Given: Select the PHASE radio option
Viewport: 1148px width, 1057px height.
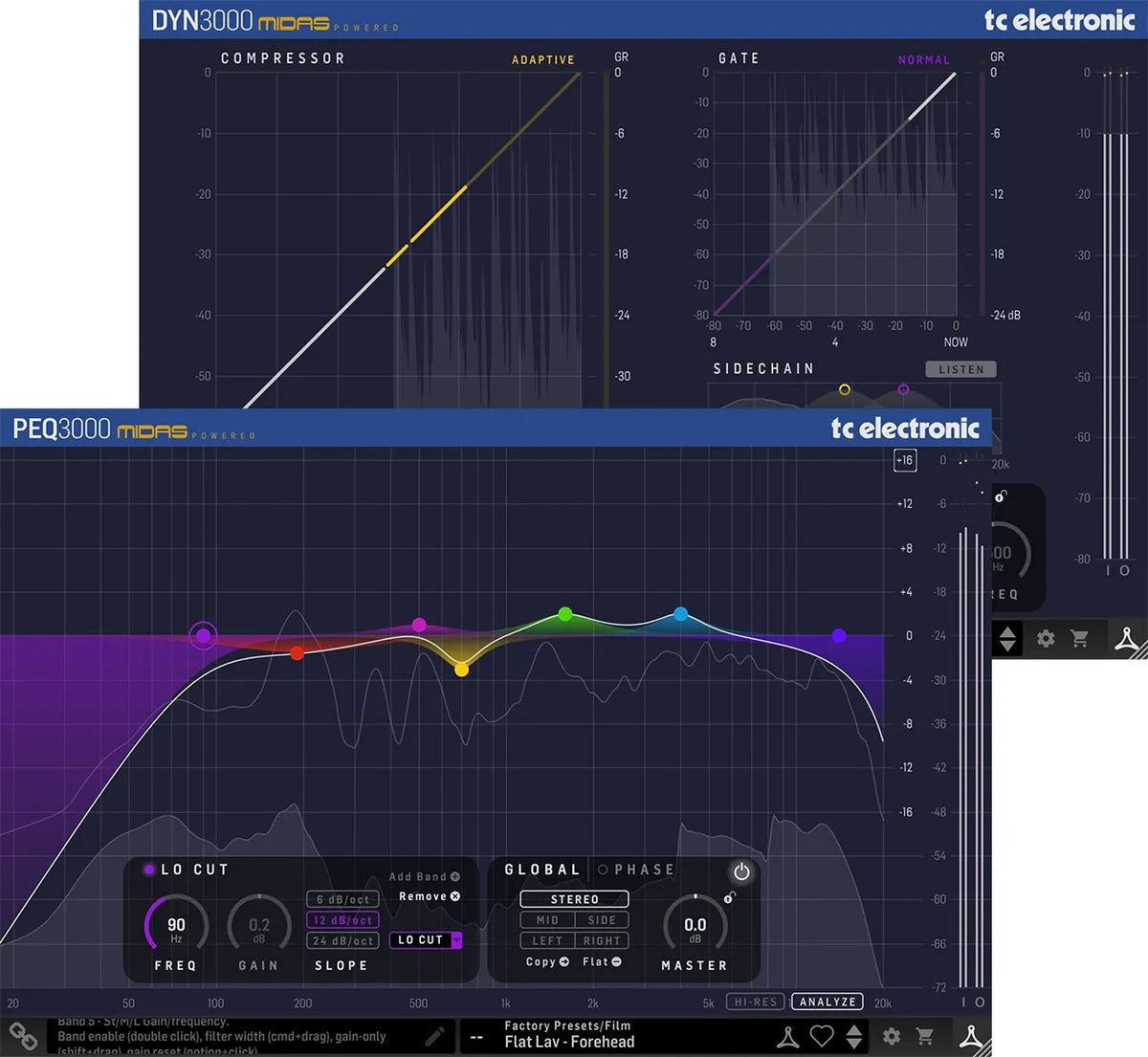Looking at the screenshot, I should point(603,869).
